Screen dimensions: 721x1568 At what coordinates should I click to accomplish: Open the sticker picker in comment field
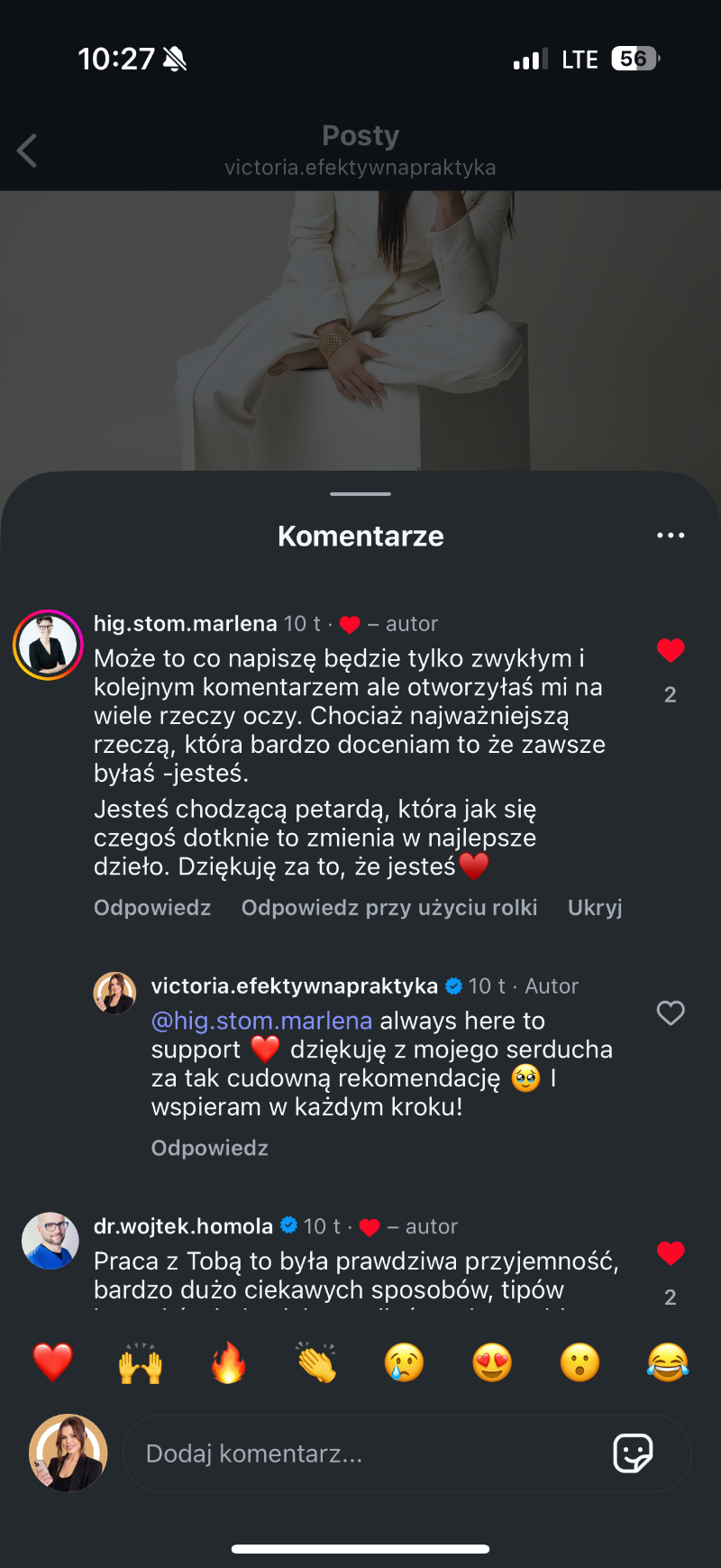point(633,1453)
